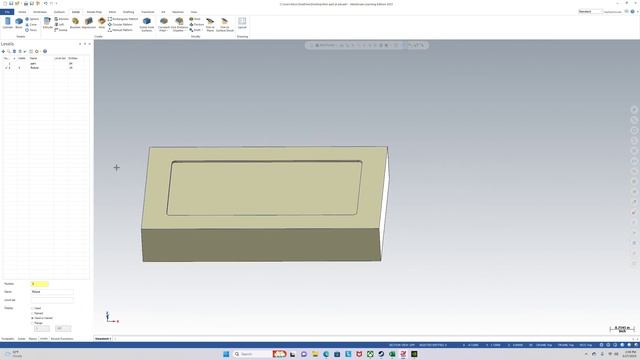
Task: Open the File menu
Action: (x=7, y=12)
